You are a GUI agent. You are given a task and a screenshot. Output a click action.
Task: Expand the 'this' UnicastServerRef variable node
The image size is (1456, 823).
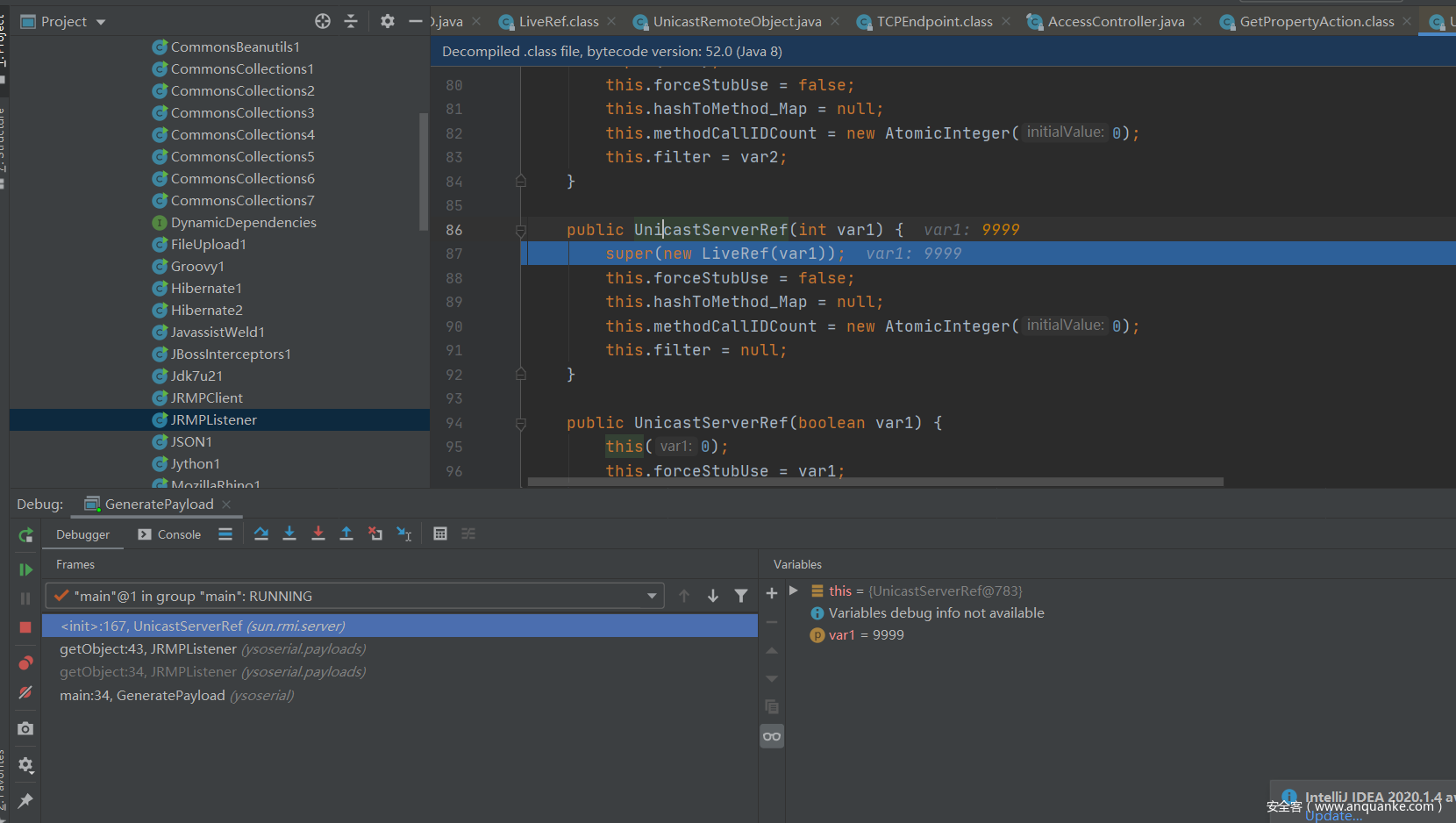click(794, 591)
